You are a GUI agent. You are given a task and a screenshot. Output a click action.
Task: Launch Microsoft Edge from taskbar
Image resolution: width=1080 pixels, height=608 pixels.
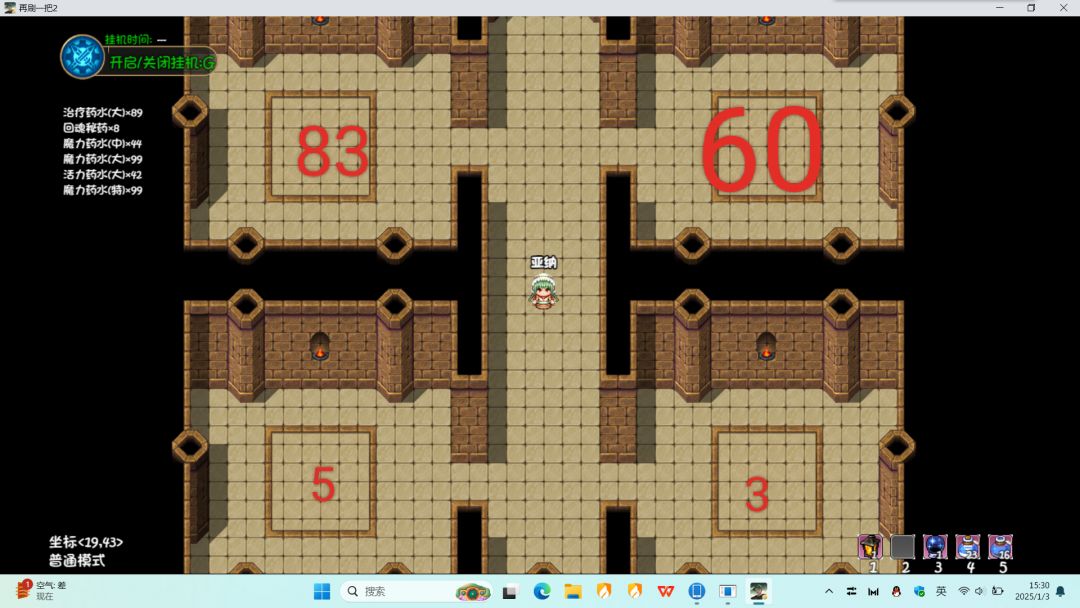(x=541, y=591)
